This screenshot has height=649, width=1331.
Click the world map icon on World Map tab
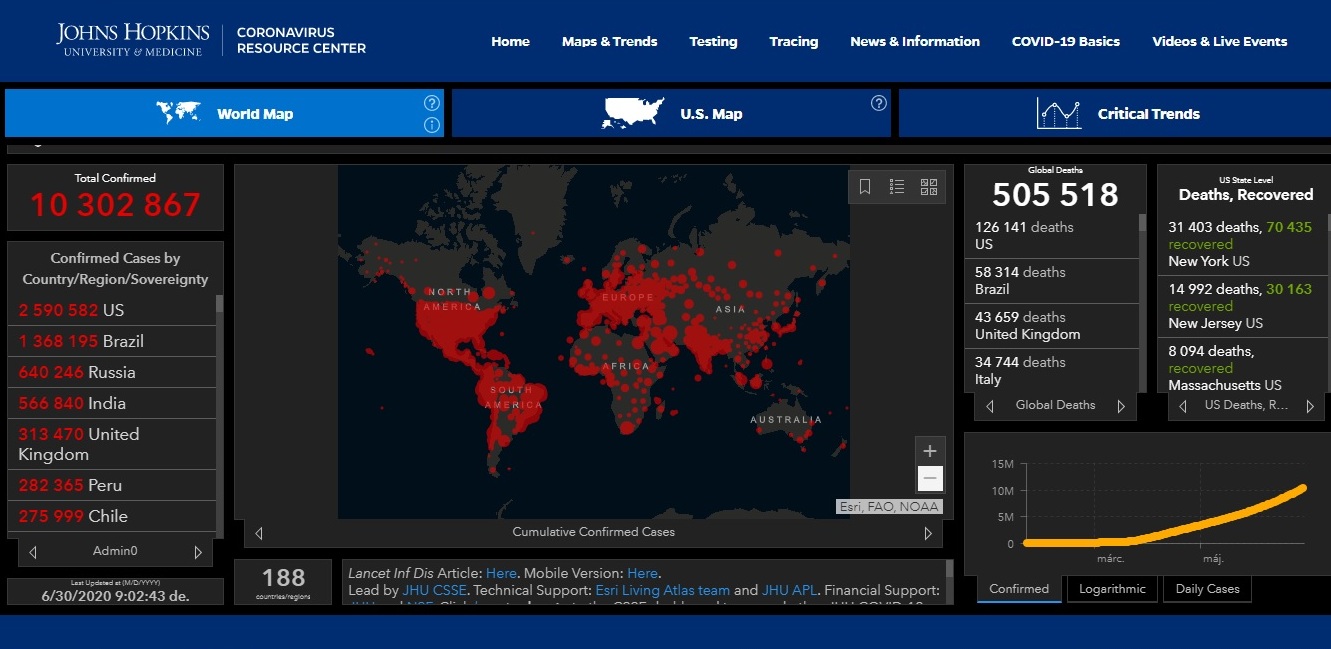click(x=179, y=113)
